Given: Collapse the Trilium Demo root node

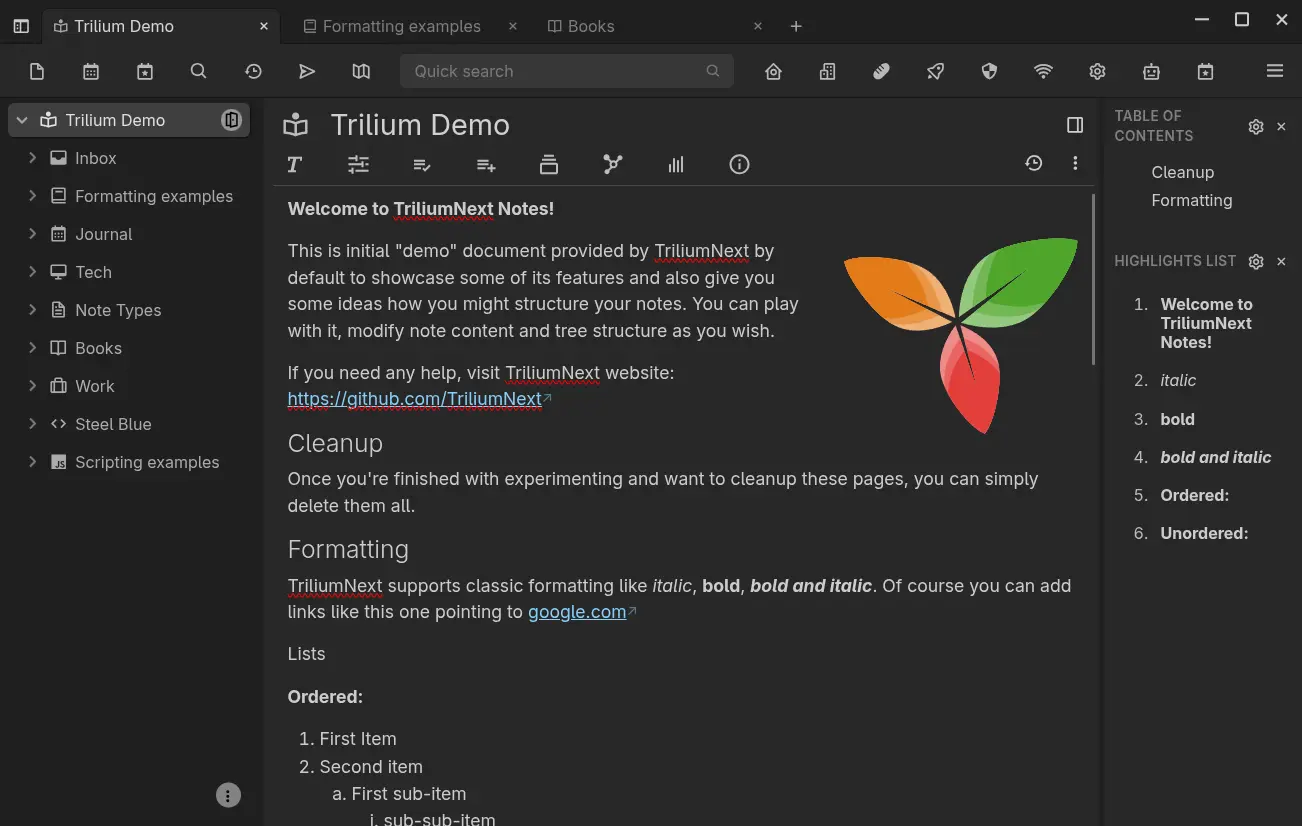Looking at the screenshot, I should (x=22, y=120).
